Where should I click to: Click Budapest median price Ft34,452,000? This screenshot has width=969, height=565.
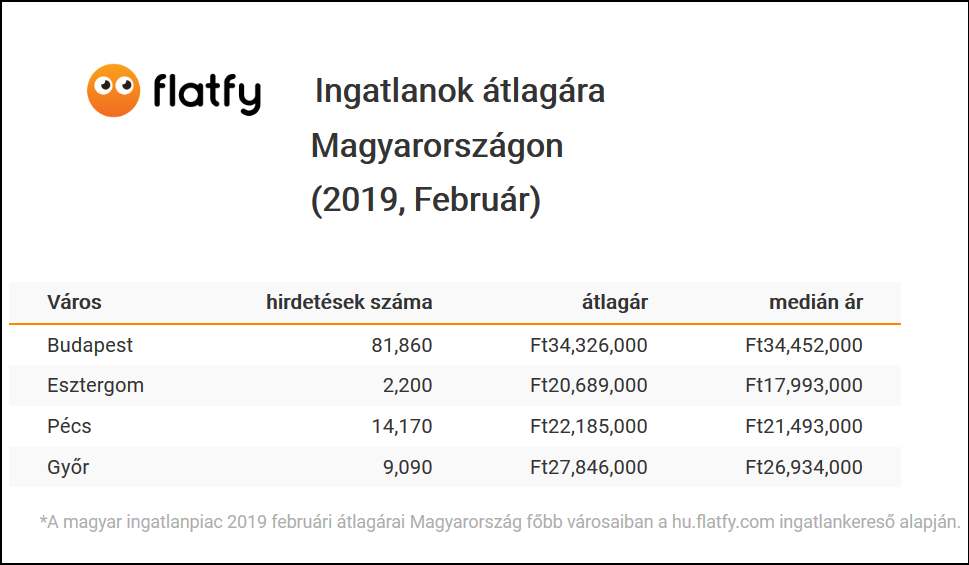point(804,345)
